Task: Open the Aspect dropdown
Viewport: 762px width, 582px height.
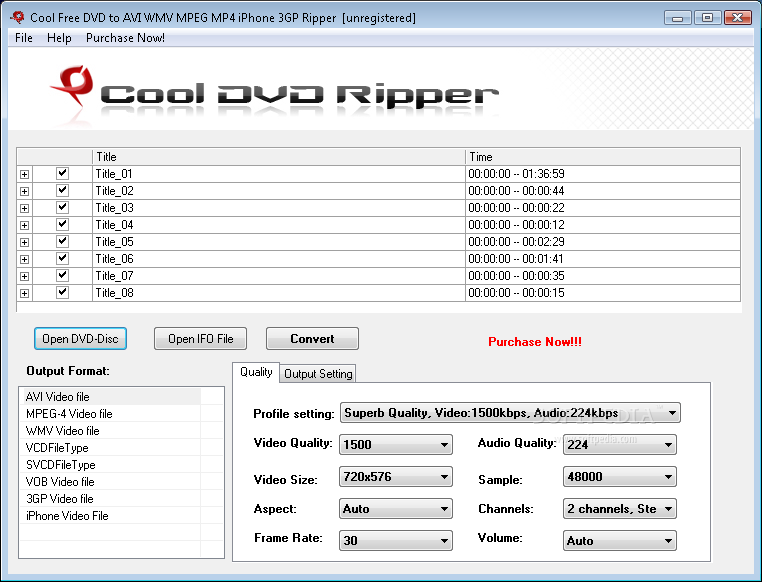Action: click(396, 509)
